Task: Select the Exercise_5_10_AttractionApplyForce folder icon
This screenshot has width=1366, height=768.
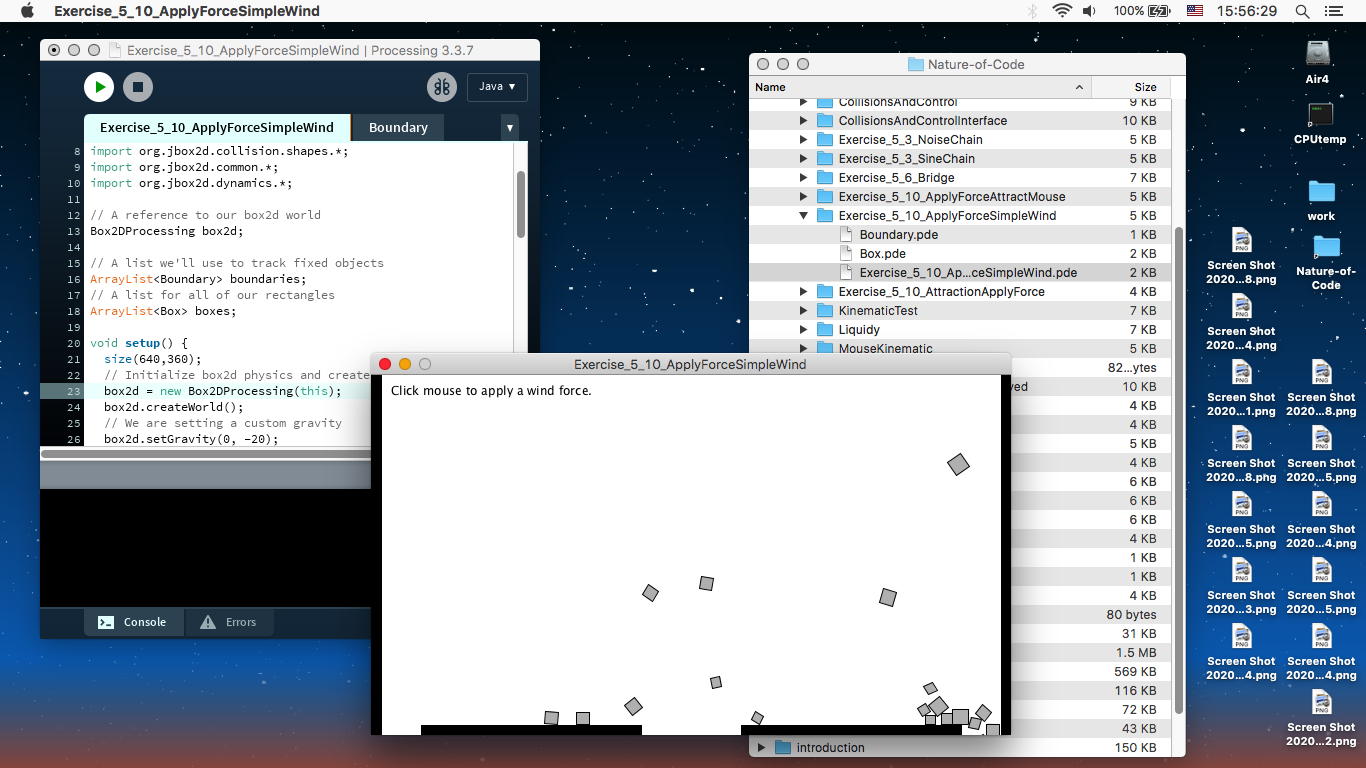Action: tap(825, 292)
